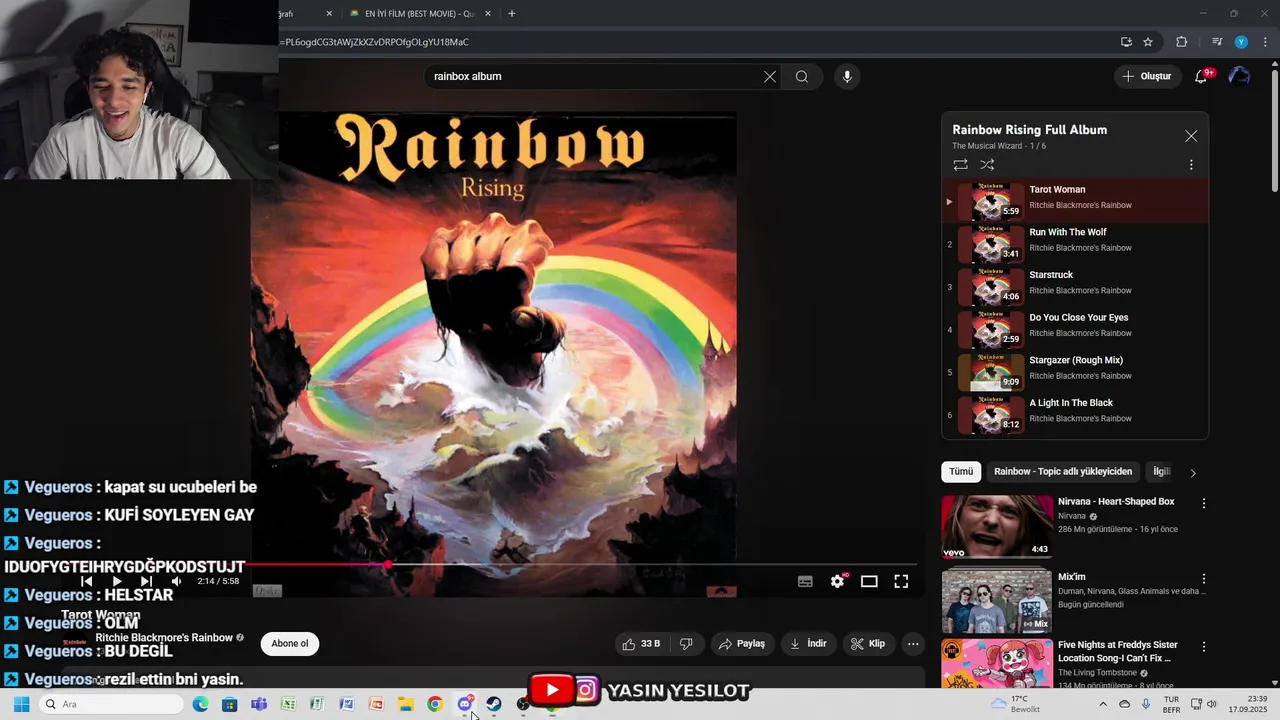
Task: Click the YouTube search magnifier button
Action: click(802, 77)
